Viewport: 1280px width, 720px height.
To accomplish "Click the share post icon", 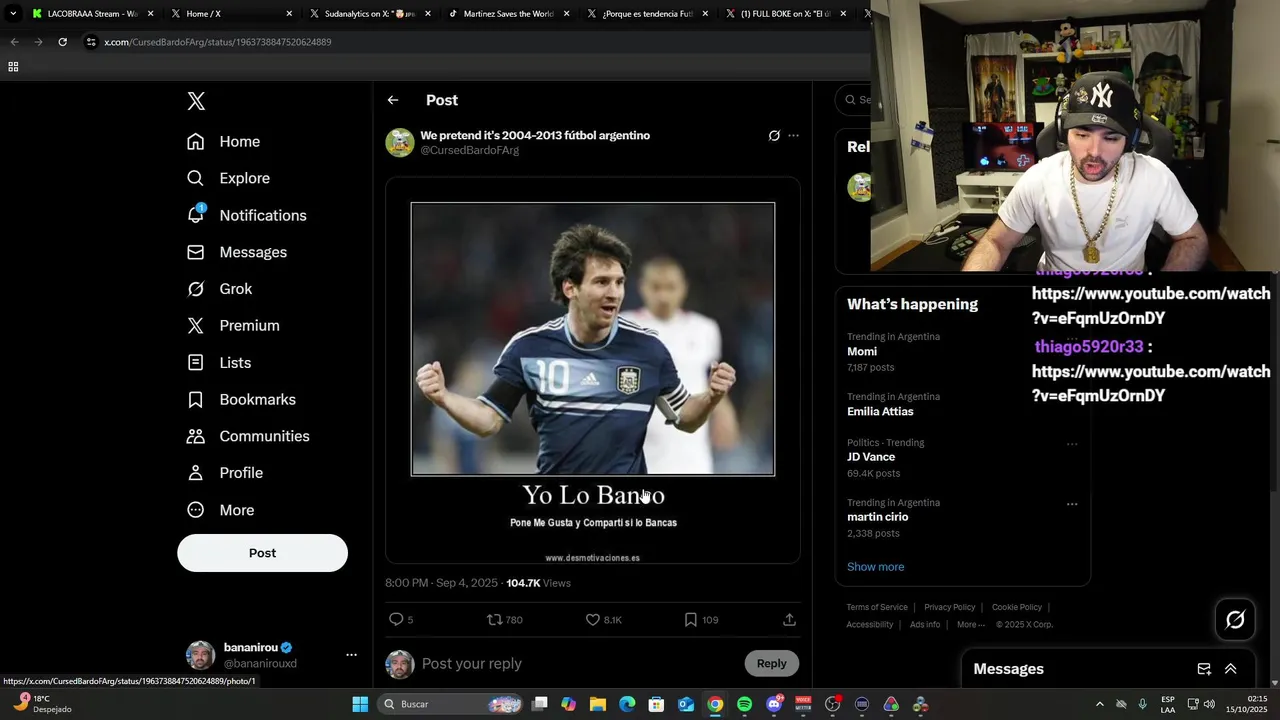I will tap(789, 620).
